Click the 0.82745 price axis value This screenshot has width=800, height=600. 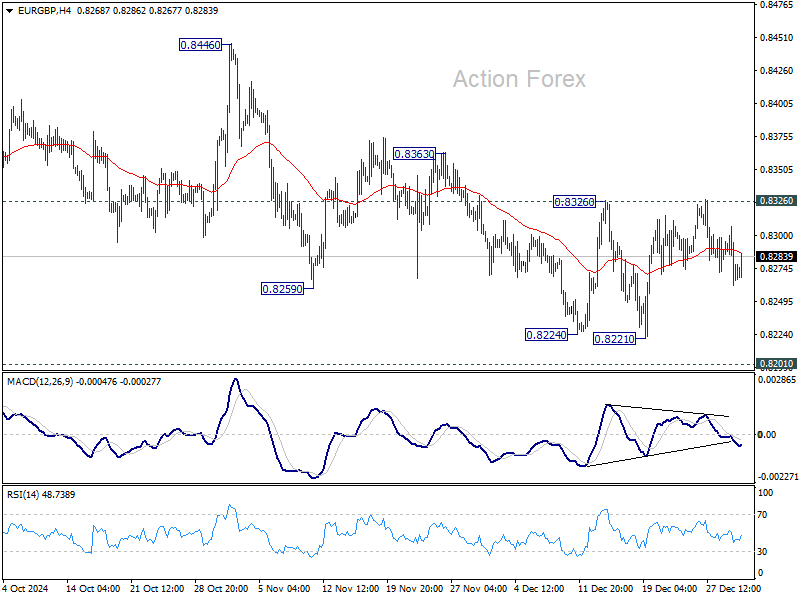(777, 269)
